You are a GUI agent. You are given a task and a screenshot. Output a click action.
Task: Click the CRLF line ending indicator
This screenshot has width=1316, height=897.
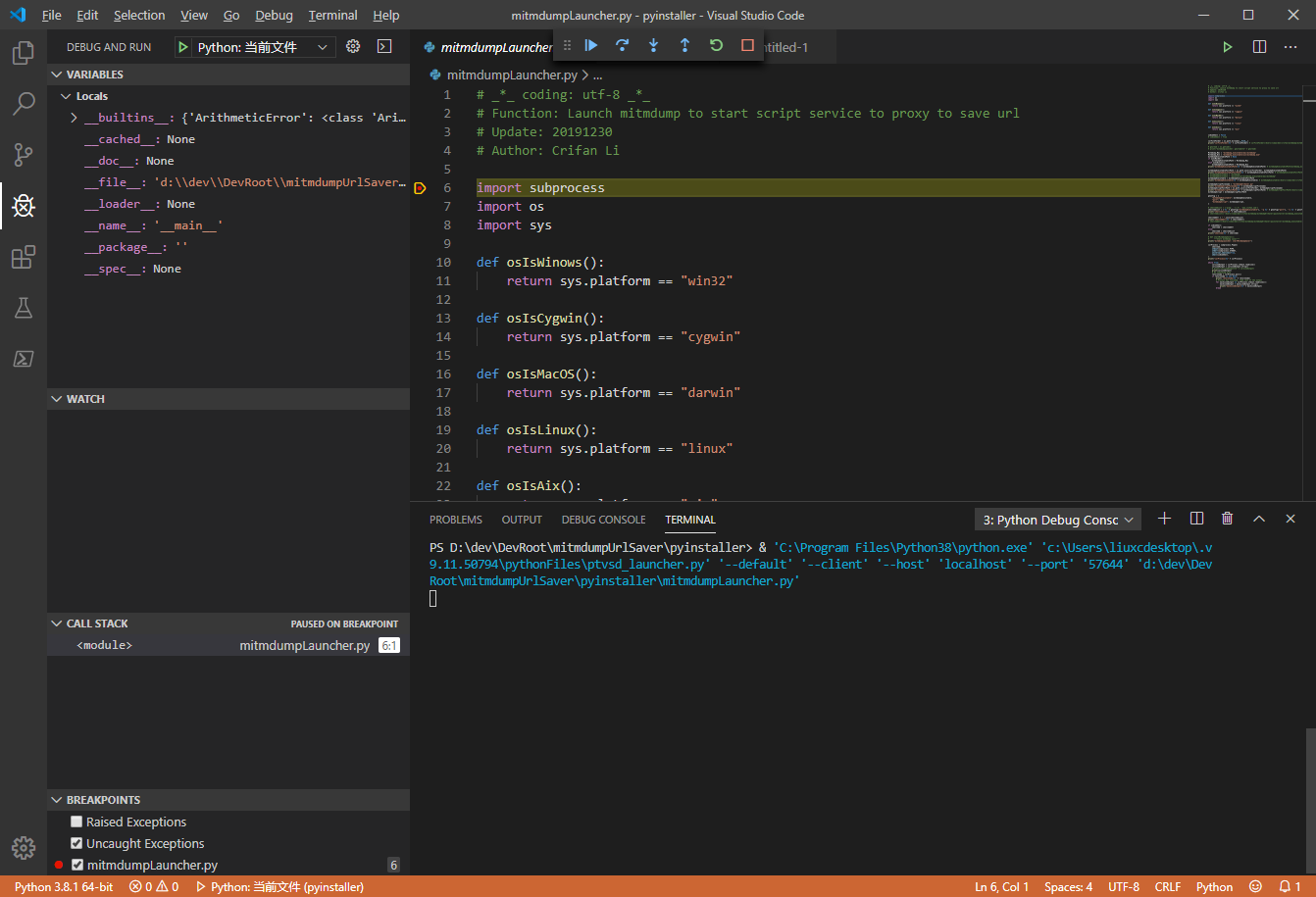(1167, 886)
